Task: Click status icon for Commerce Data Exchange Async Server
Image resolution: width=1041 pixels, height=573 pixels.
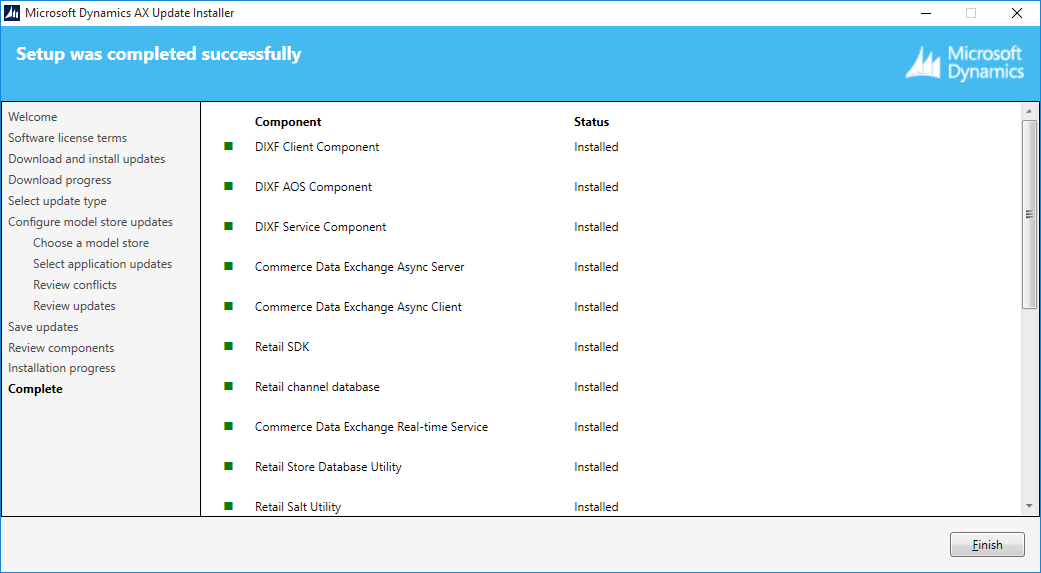Action: pos(228,266)
